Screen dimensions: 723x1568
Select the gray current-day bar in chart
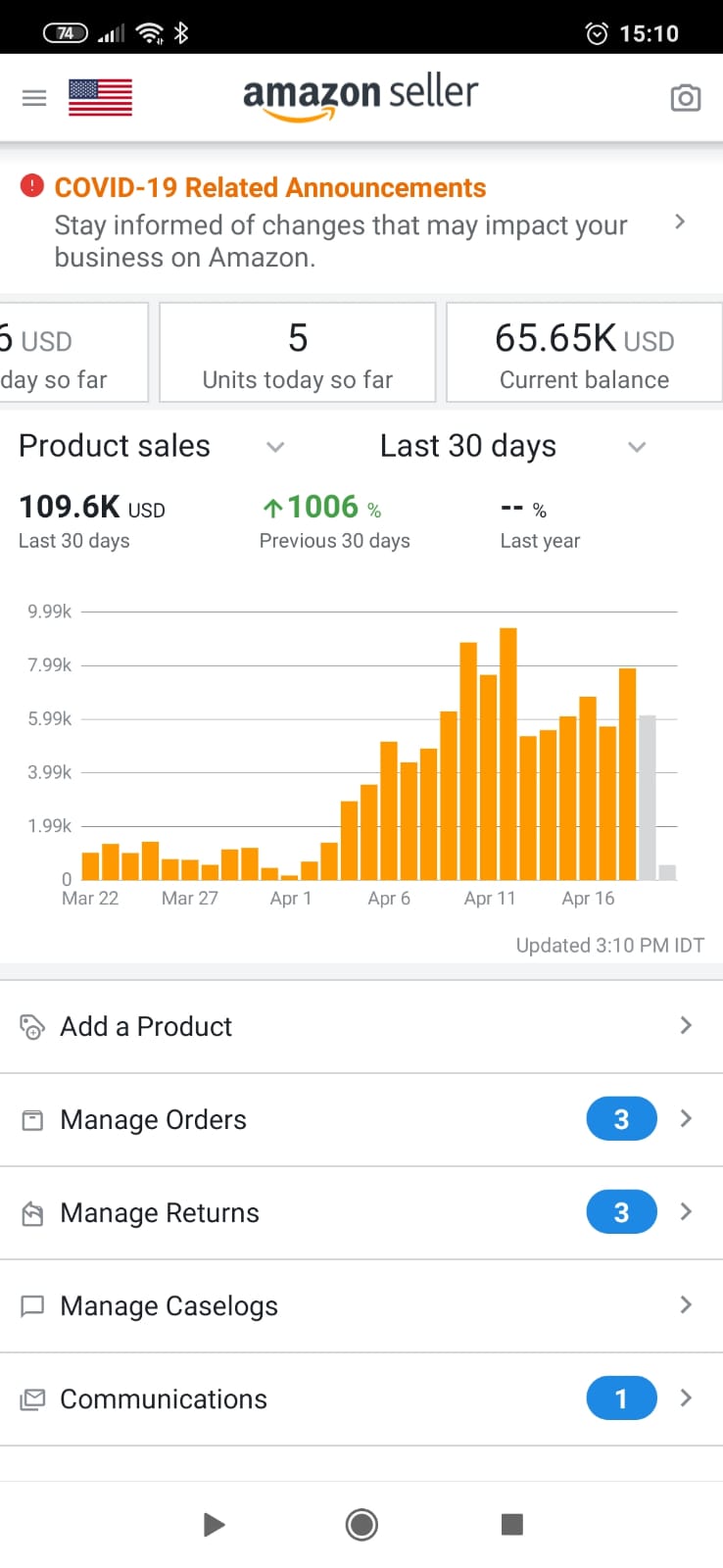point(648,798)
